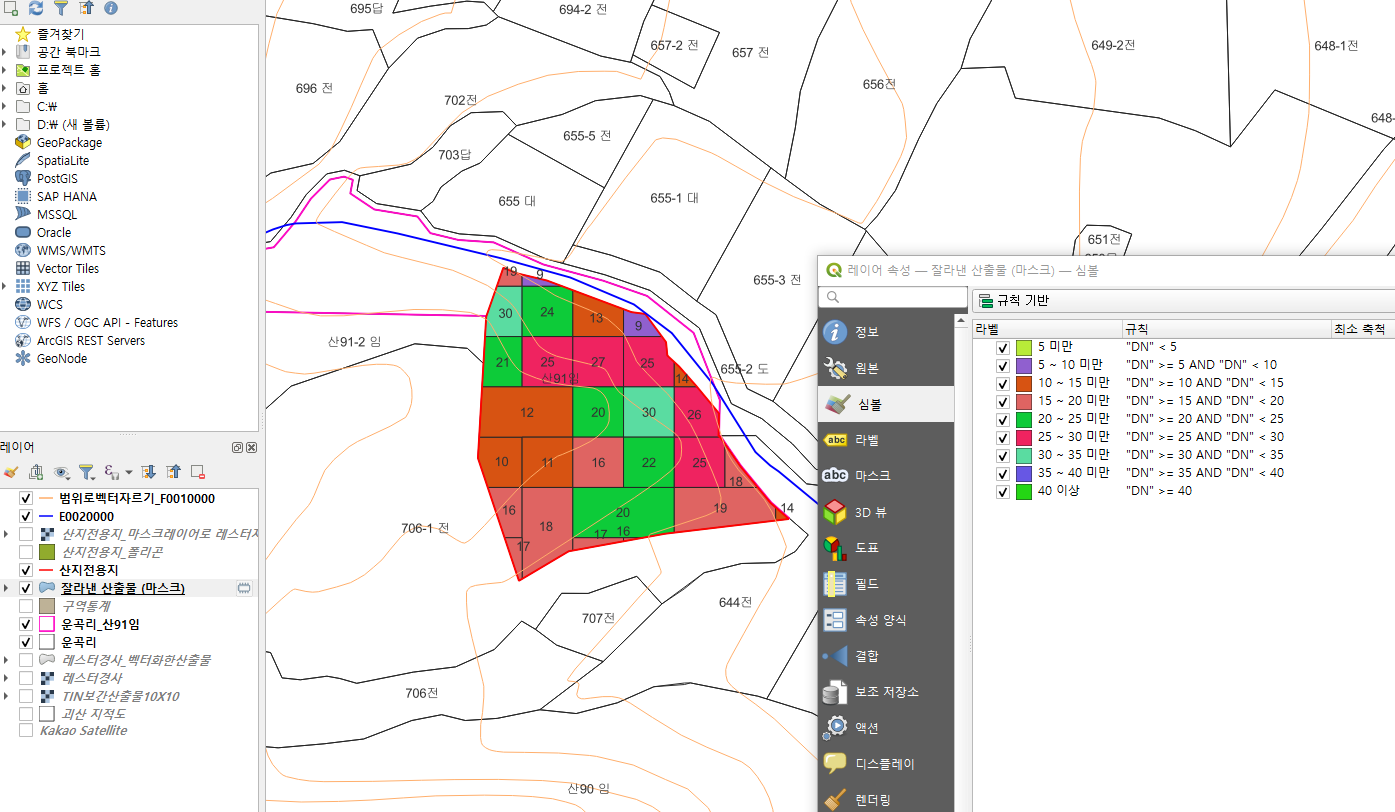Image resolution: width=1395 pixels, height=812 pixels.
Task: Enable the 구역통계 layer checkbox
Action: click(26, 606)
